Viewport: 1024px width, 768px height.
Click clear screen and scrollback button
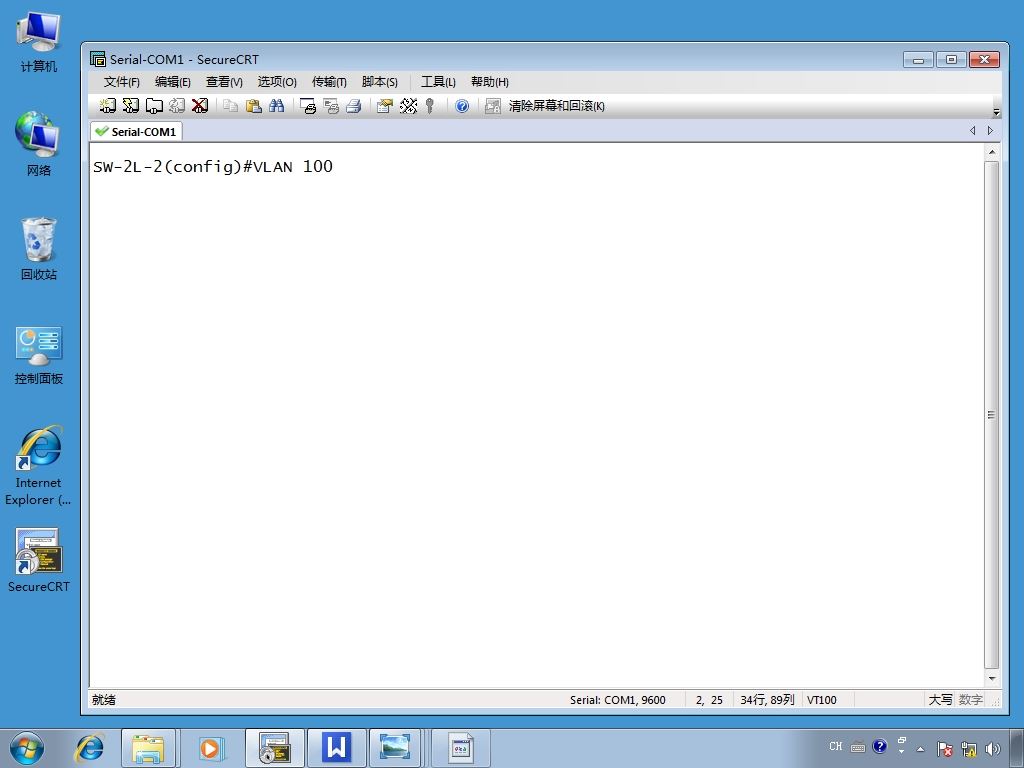click(556, 106)
